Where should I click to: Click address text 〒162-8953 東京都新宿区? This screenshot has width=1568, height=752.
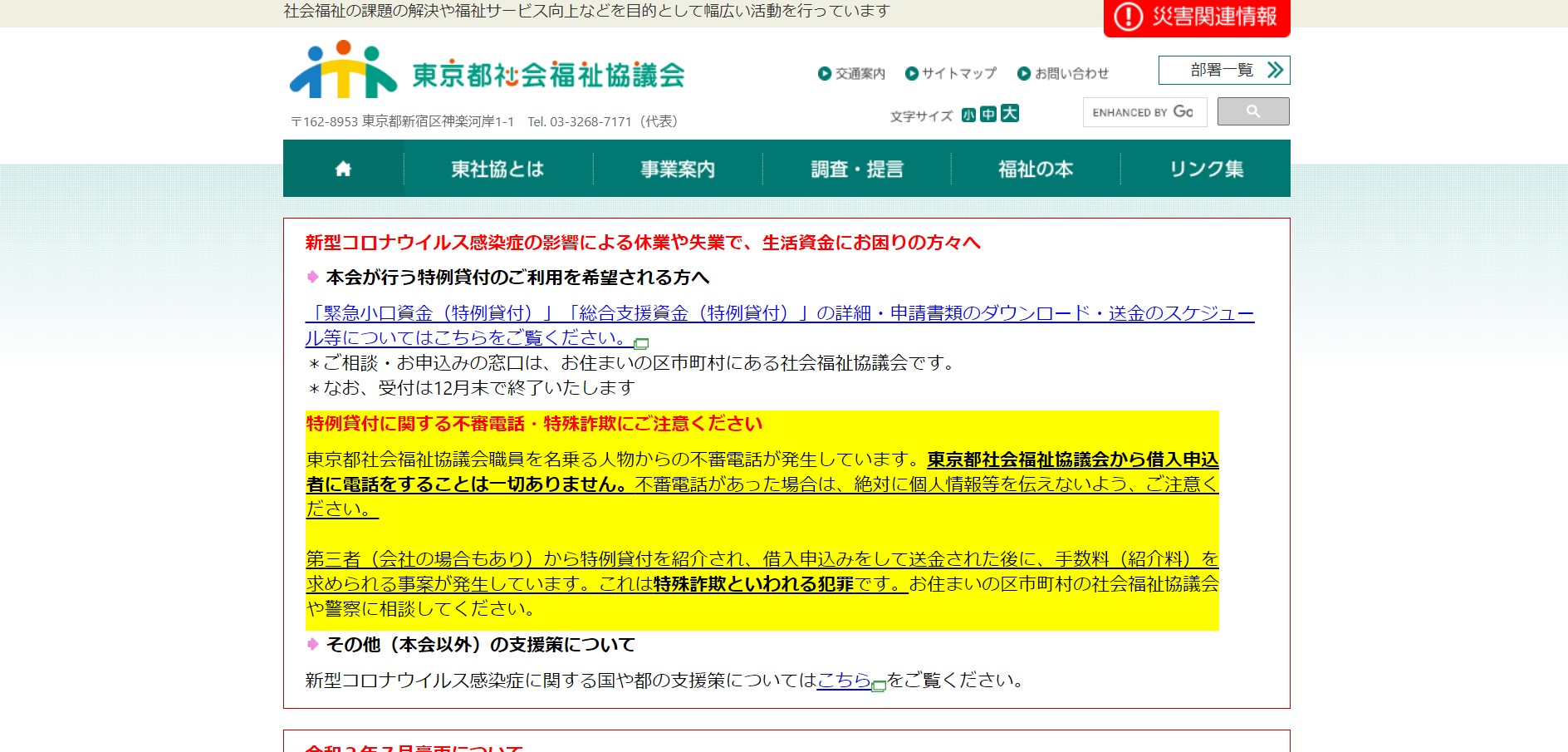402,121
